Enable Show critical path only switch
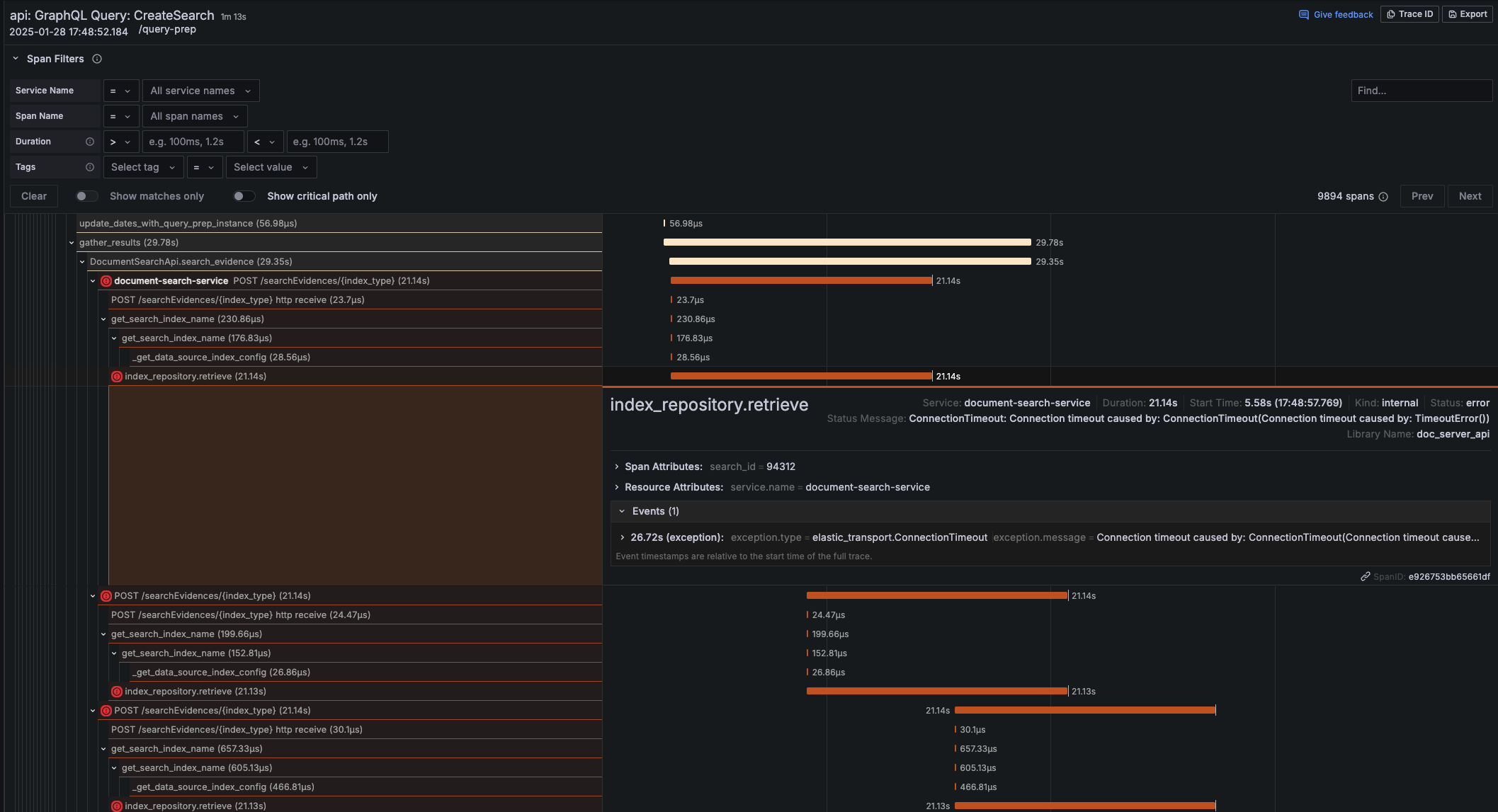Viewport: 1498px width, 812px height. pos(244,196)
